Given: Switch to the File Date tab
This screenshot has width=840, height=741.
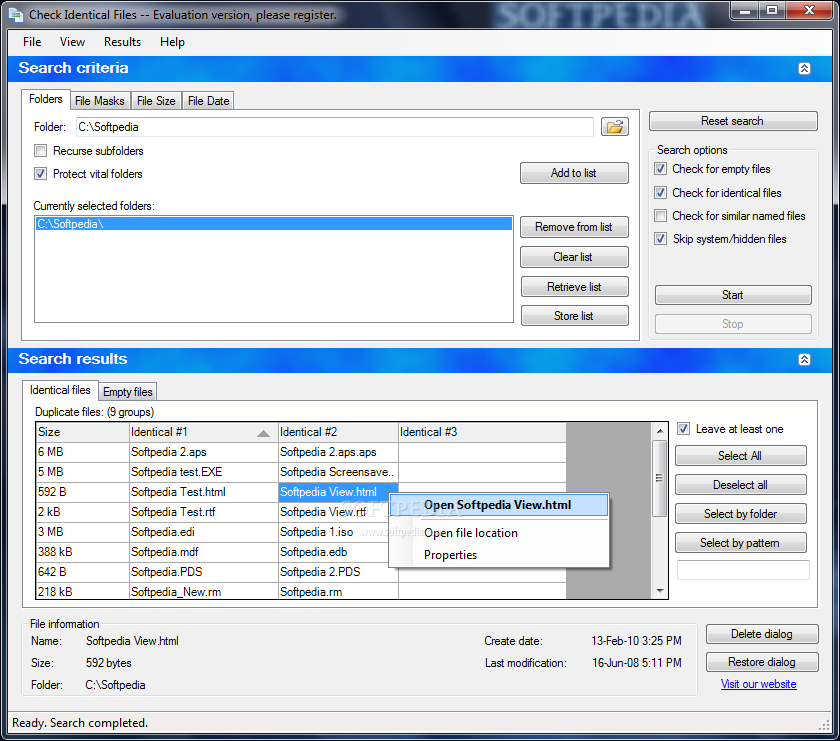Looking at the screenshot, I should point(208,101).
